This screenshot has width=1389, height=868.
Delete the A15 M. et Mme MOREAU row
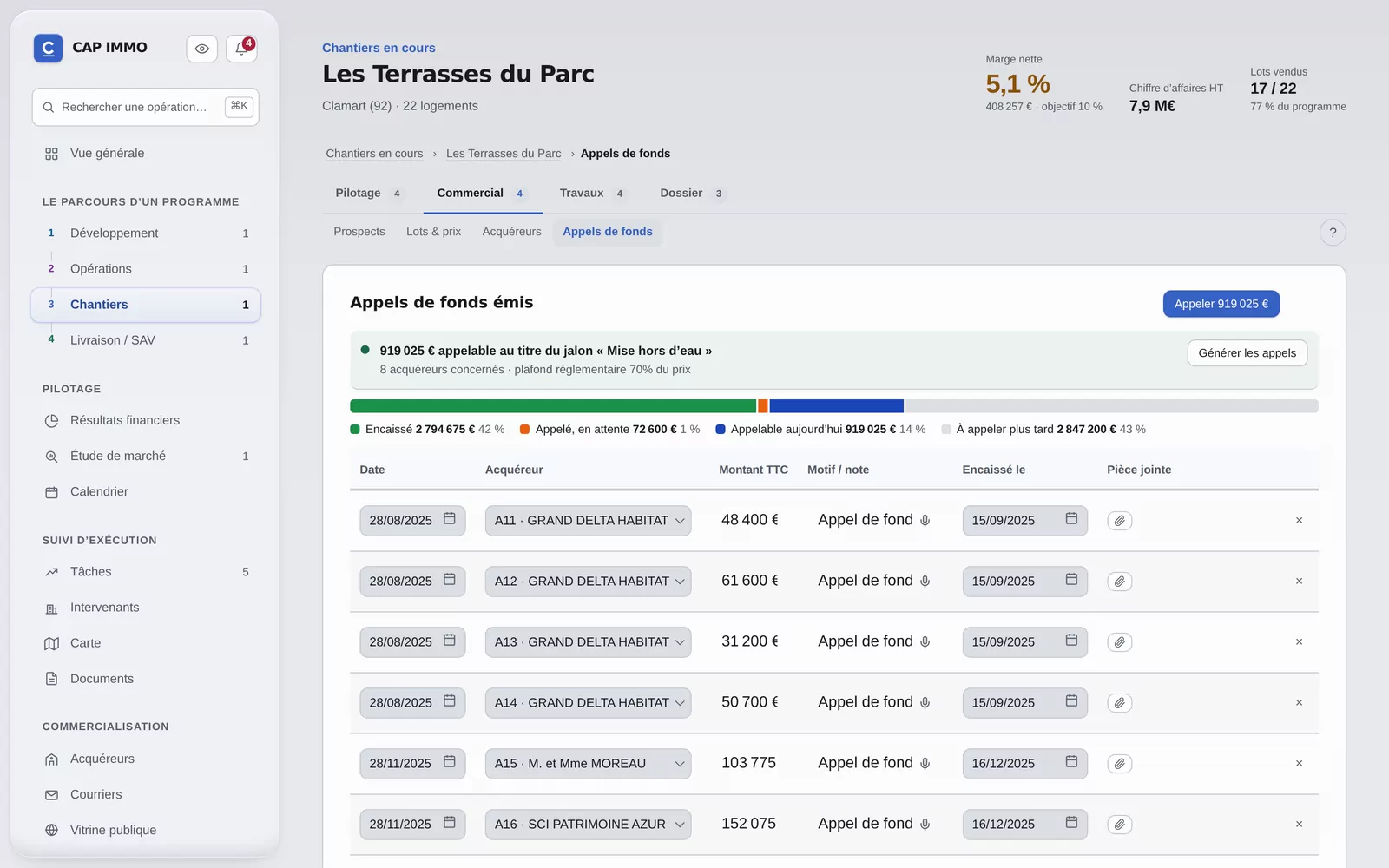click(x=1299, y=764)
